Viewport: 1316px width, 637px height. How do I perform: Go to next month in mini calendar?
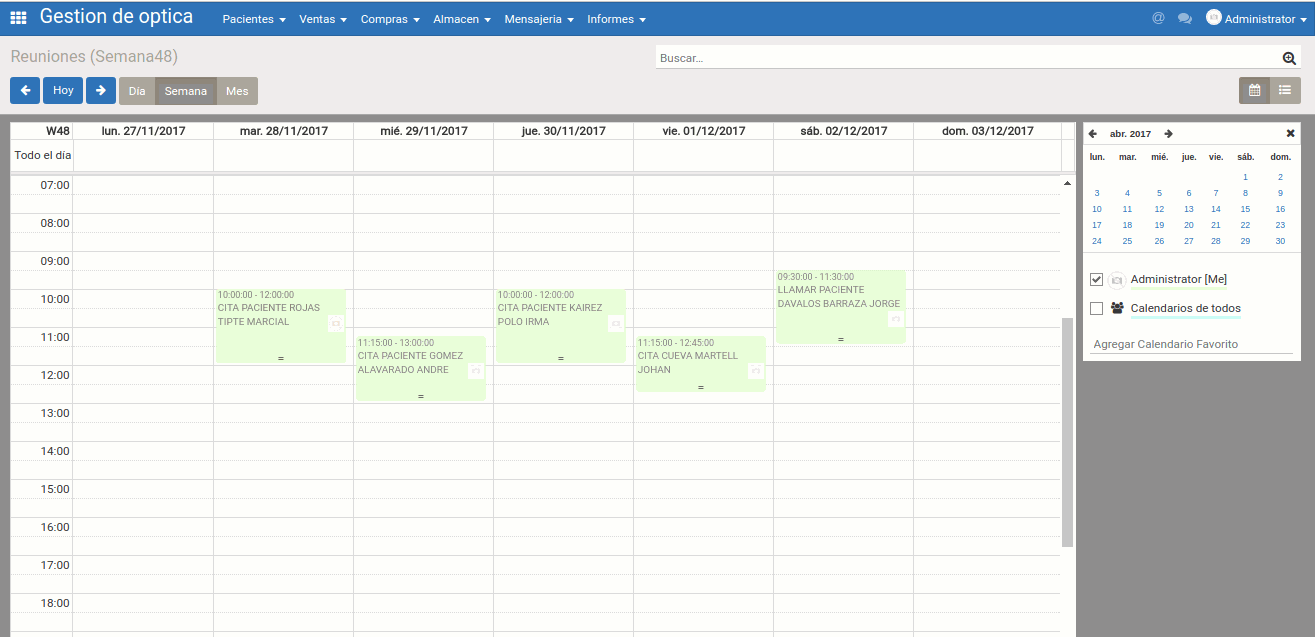(x=1168, y=134)
